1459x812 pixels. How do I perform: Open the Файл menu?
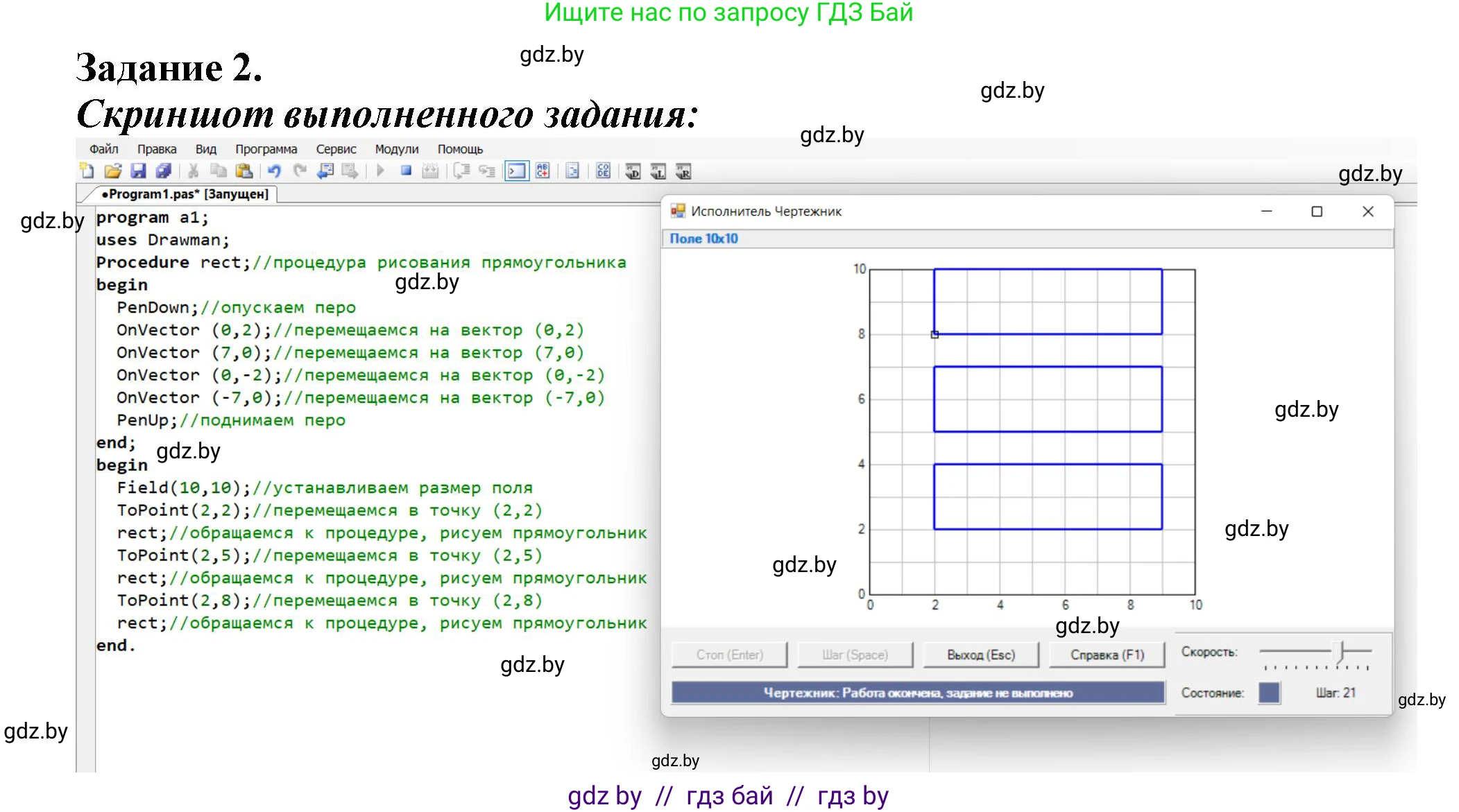tap(103, 149)
